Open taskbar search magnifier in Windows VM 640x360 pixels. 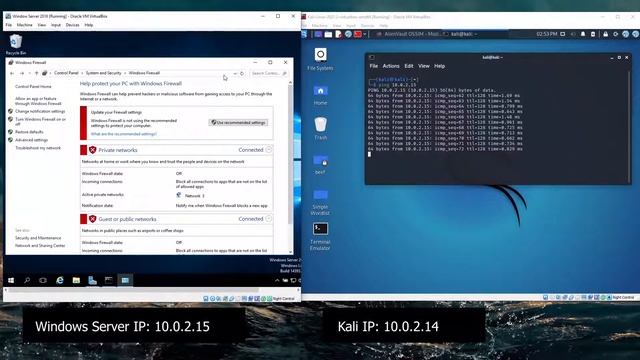tap(27, 280)
